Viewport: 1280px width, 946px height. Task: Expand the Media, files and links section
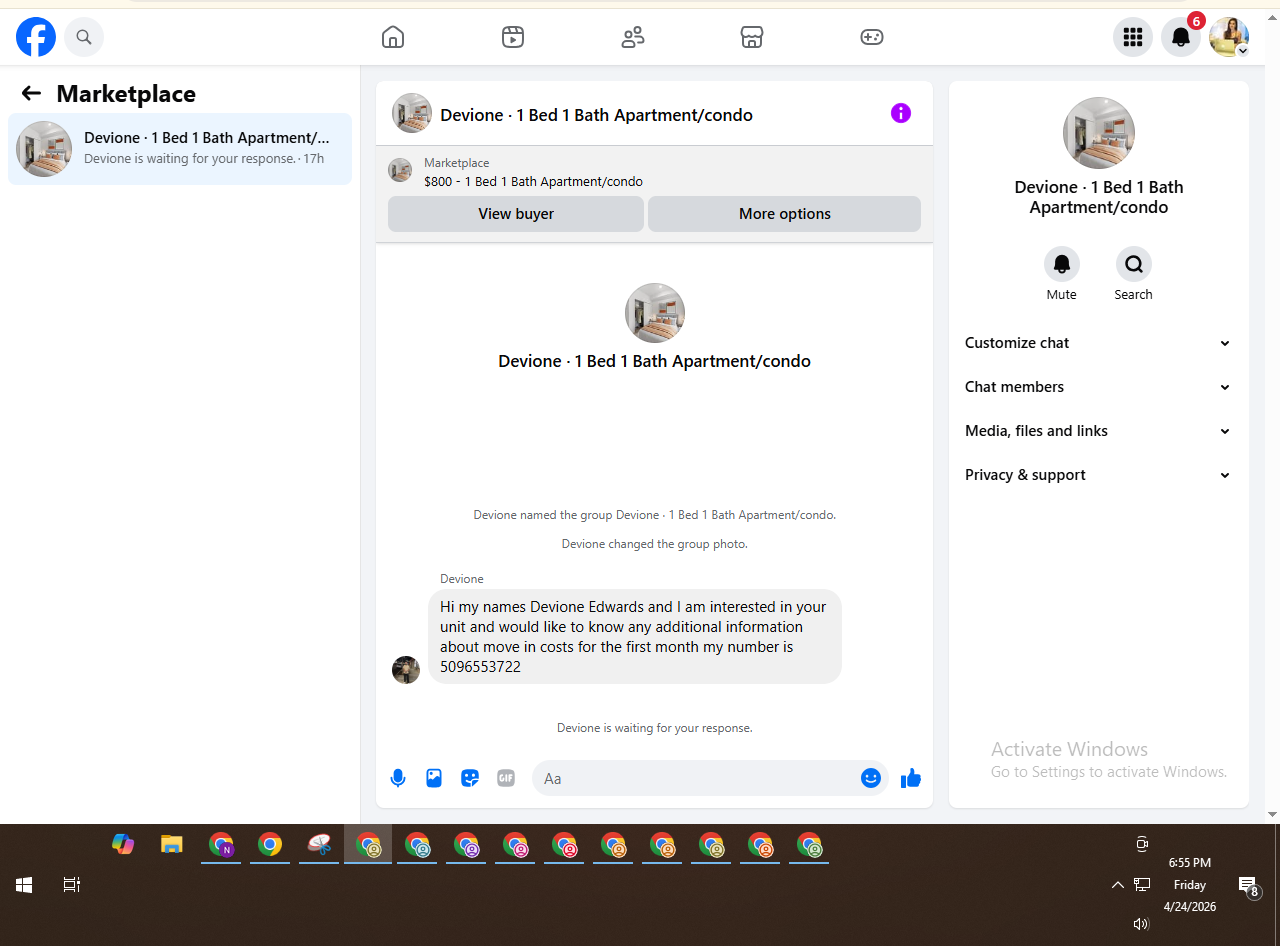(1098, 431)
